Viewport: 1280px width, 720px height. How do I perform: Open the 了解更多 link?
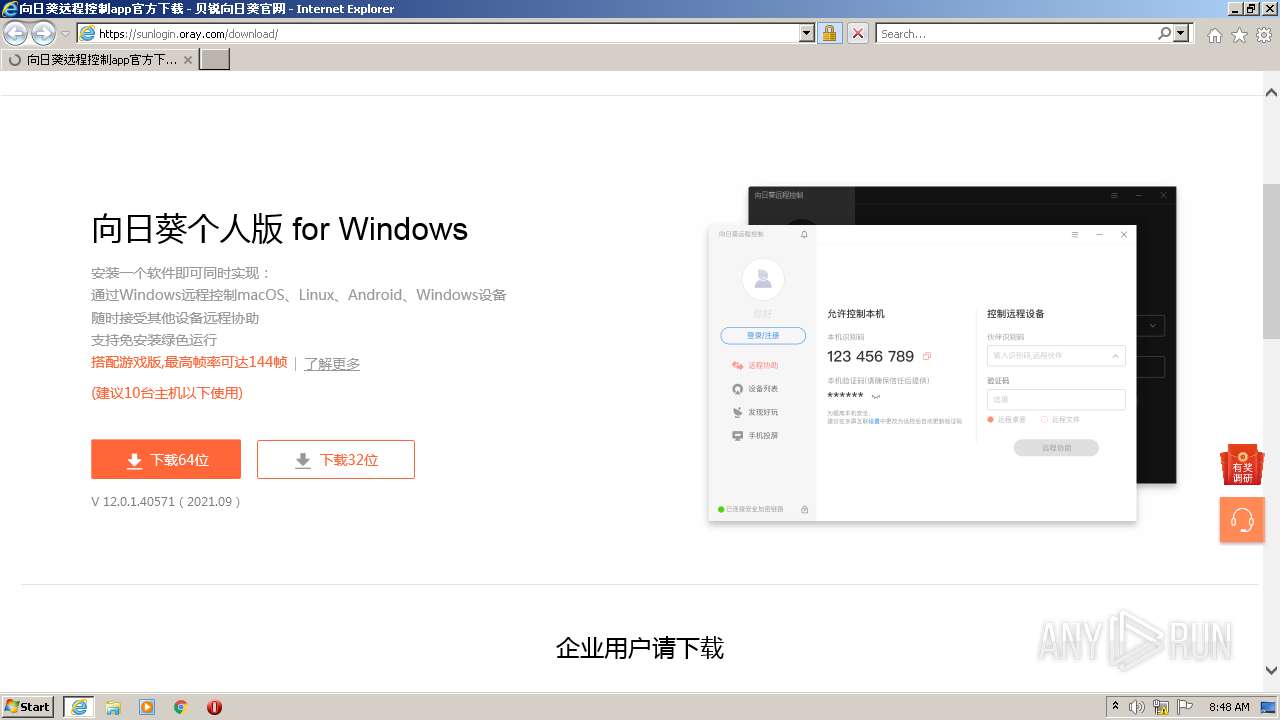[x=332, y=364]
